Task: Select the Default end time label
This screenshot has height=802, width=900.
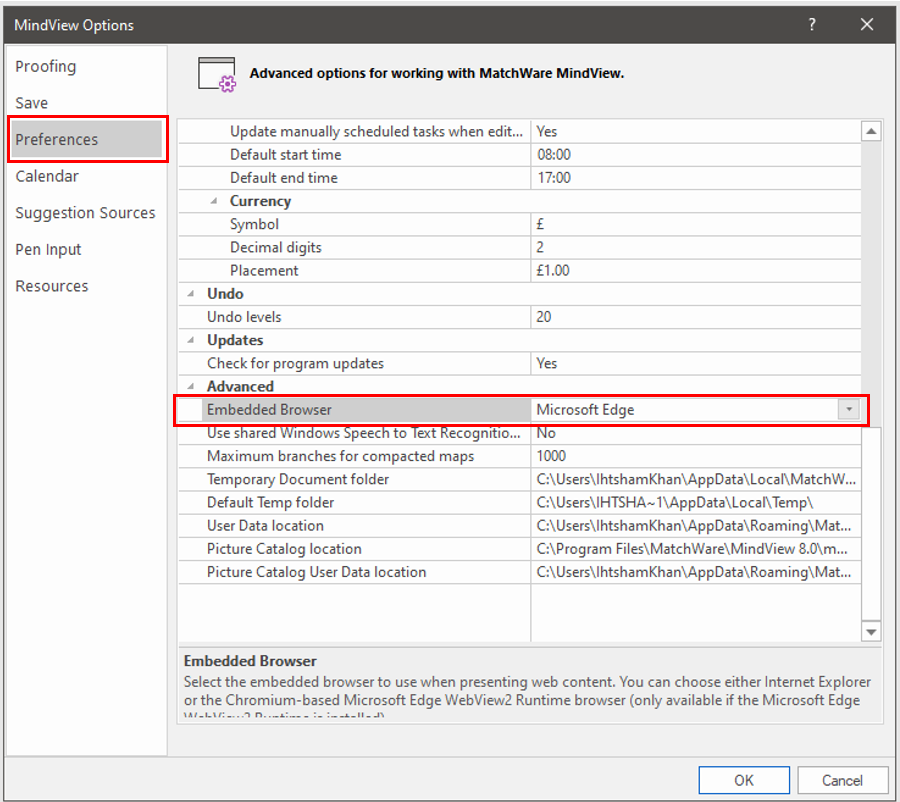Action: coord(284,178)
